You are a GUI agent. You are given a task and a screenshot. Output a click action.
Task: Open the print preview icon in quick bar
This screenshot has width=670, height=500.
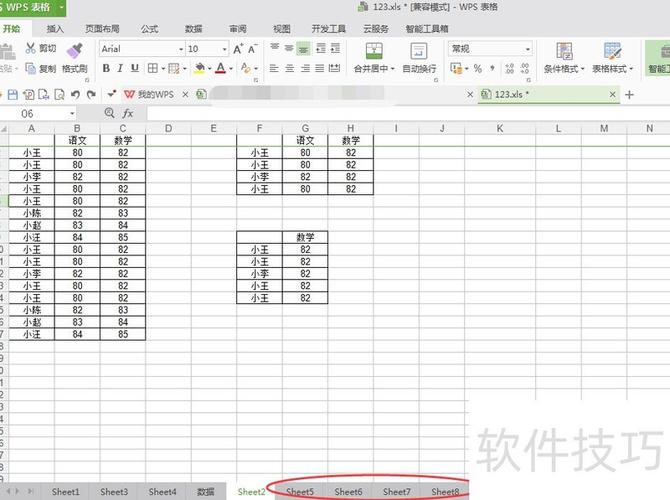pyautogui.click(x=59, y=94)
